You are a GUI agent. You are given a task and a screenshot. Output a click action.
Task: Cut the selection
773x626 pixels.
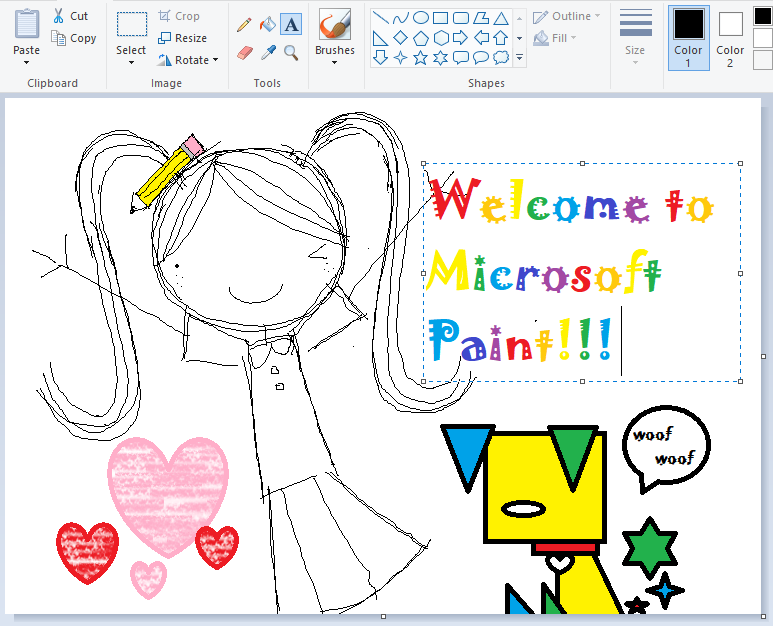[x=70, y=16]
